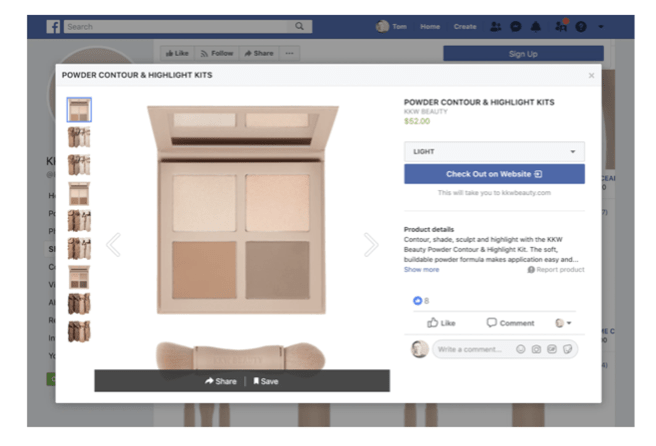Open the Create menu item
Screen dimensions: 656x446
(x=465, y=26)
